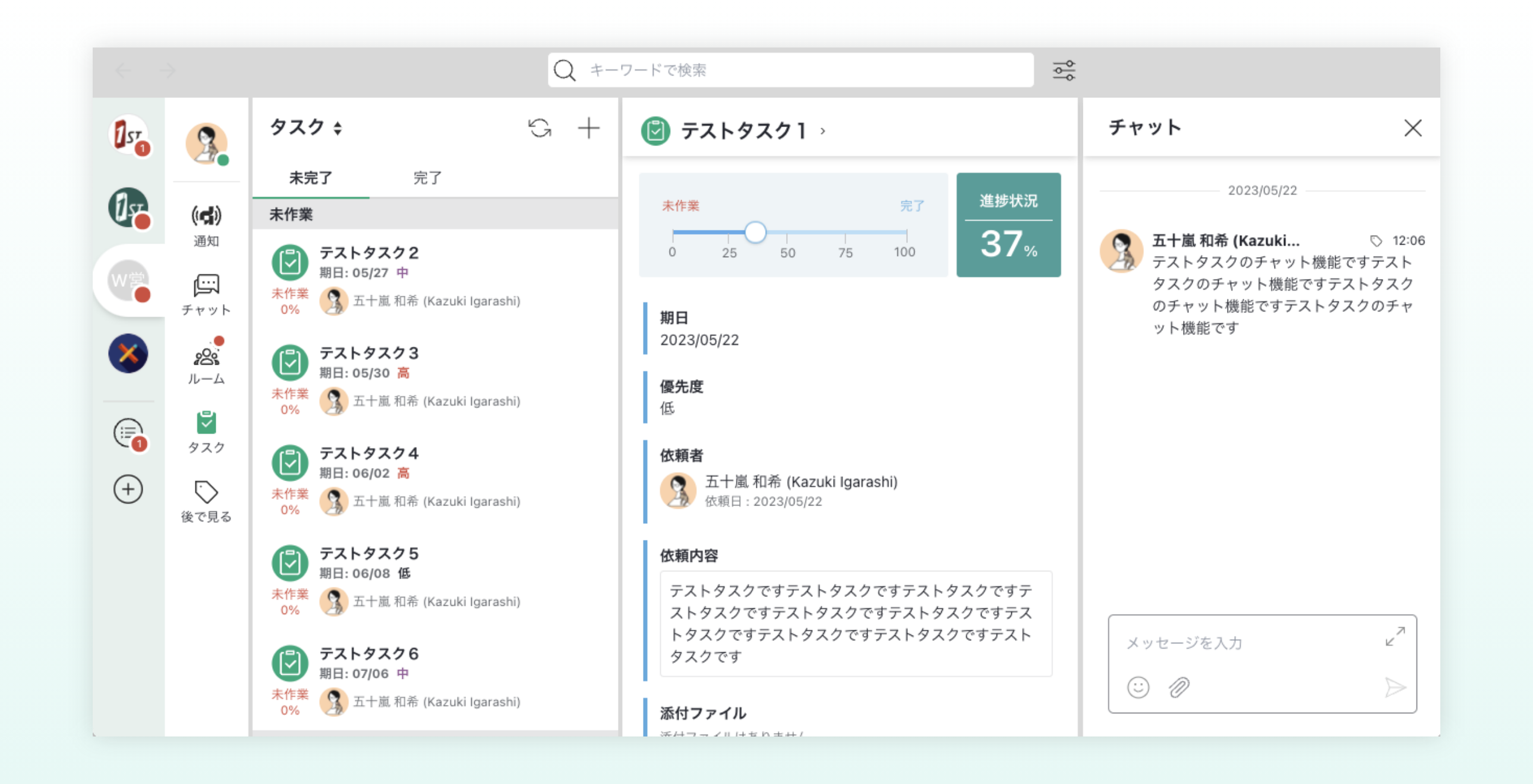Switch to the 未完了 tab
This screenshot has height=784, width=1533.
(x=311, y=178)
